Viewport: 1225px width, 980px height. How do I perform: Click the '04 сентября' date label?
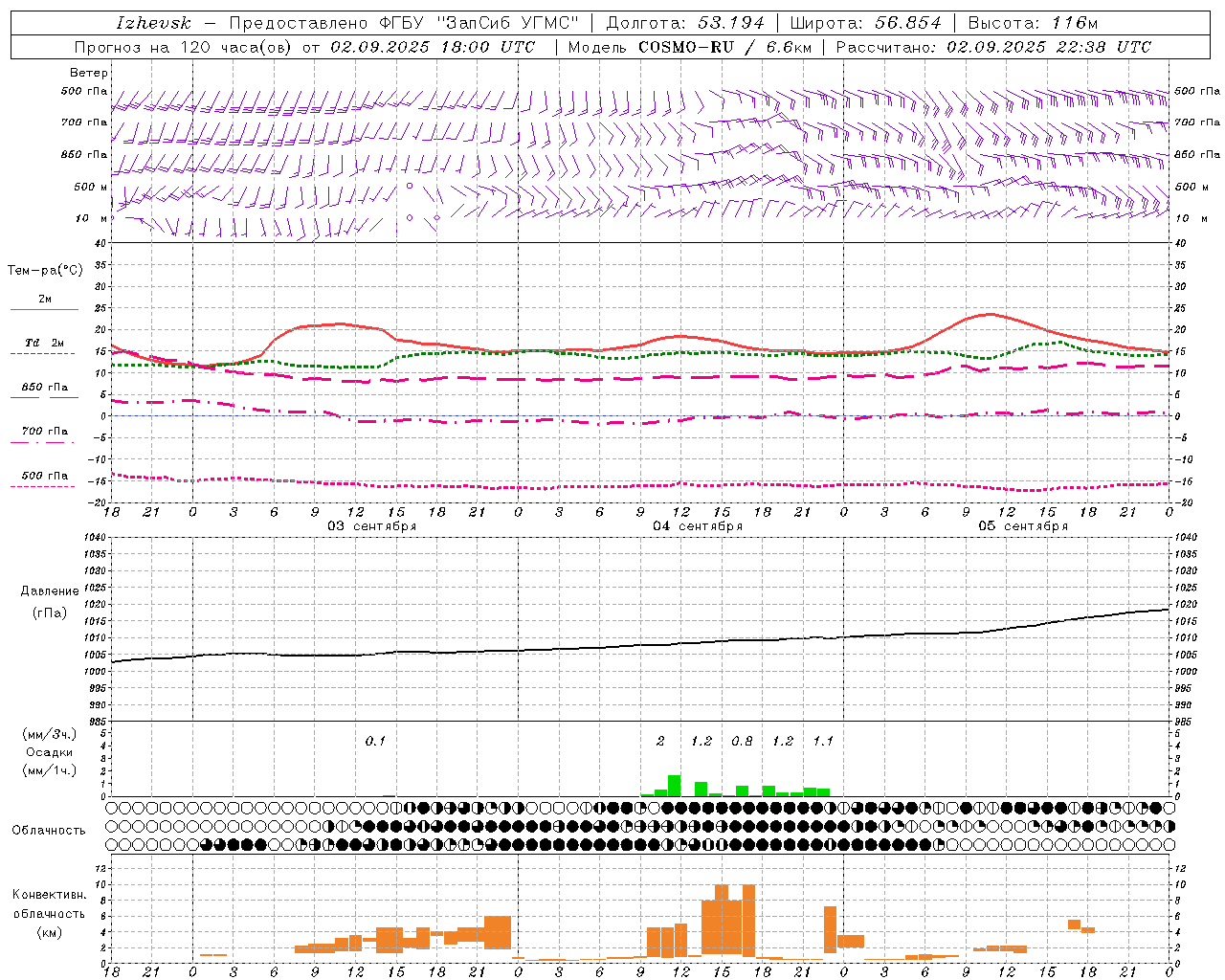coord(698,526)
